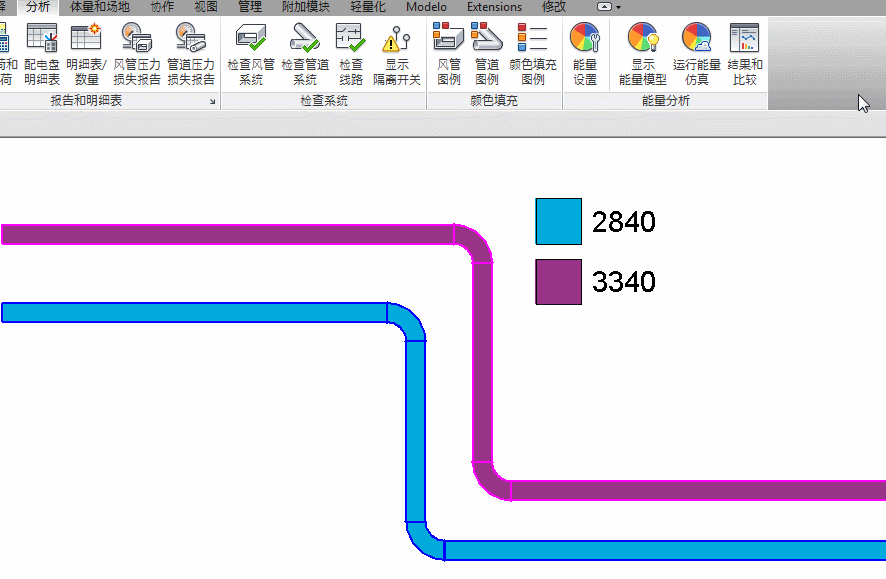The width and height of the screenshot is (886, 579).
Task: Select the blue lower horizontal duct
Action: 665,550
